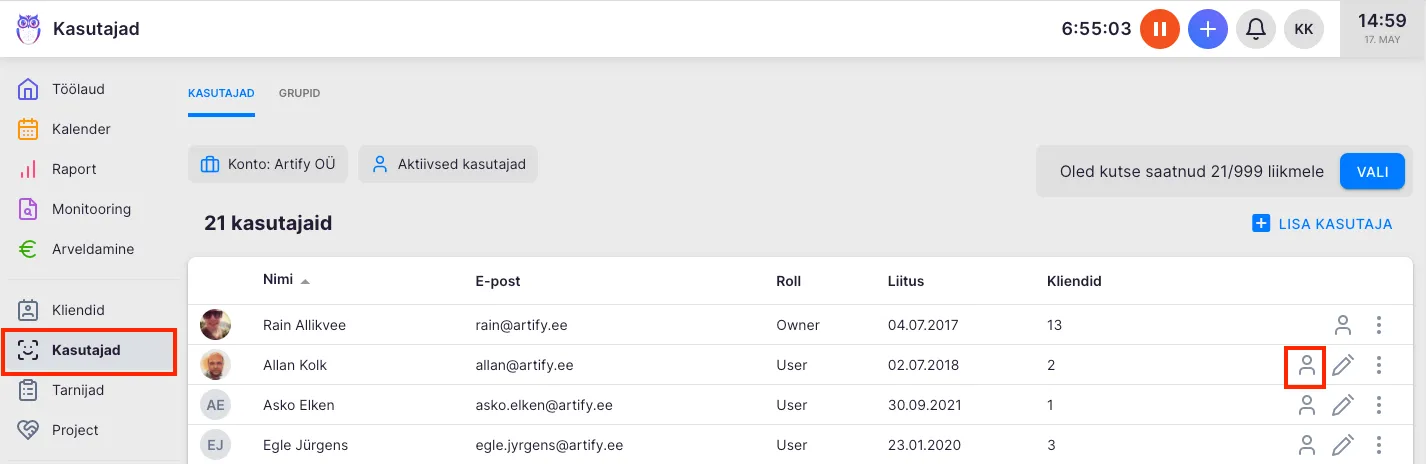The width and height of the screenshot is (1426, 464).
Task: Select the Kasutajad tab
Action: point(221,94)
